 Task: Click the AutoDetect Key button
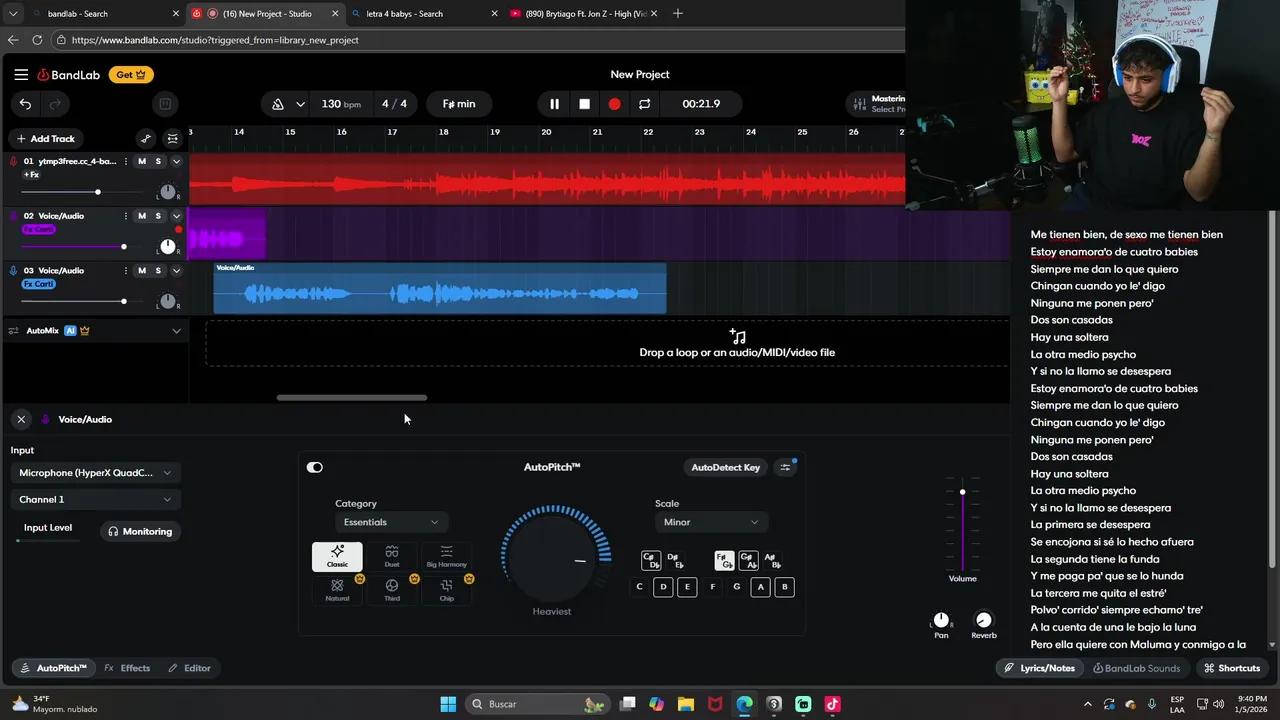click(726, 467)
